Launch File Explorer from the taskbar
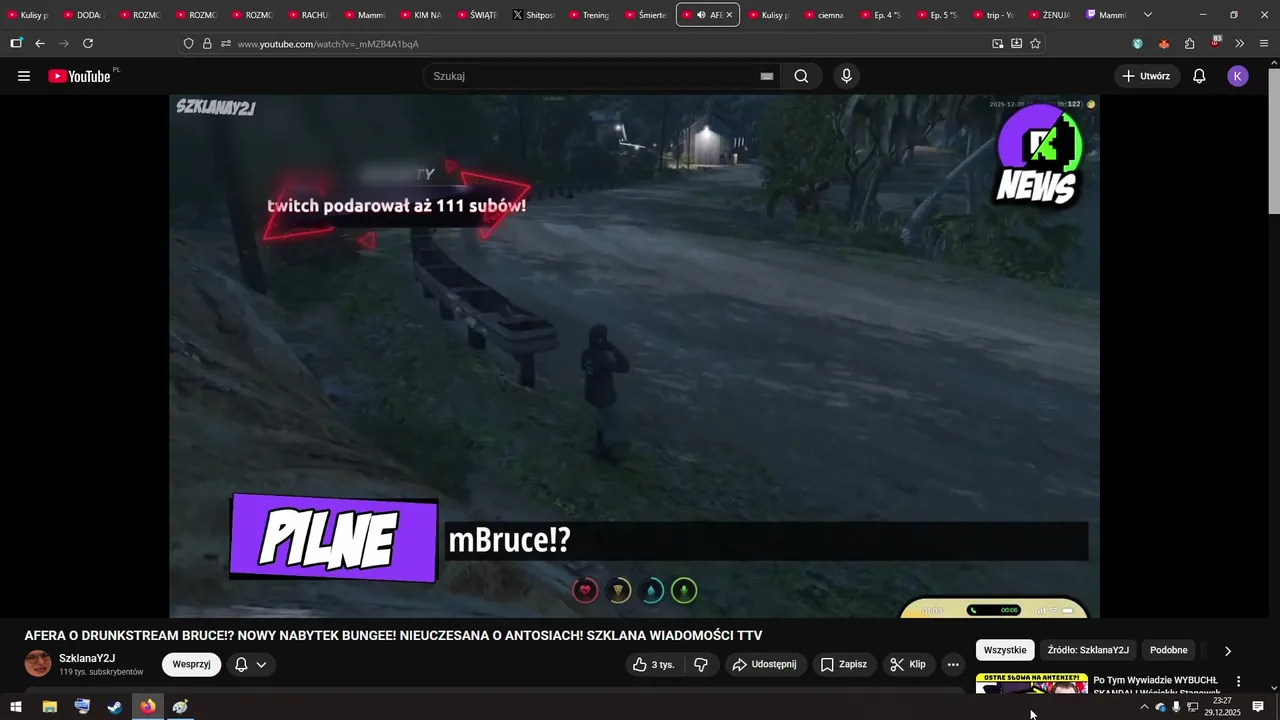1280x720 pixels. click(x=49, y=707)
